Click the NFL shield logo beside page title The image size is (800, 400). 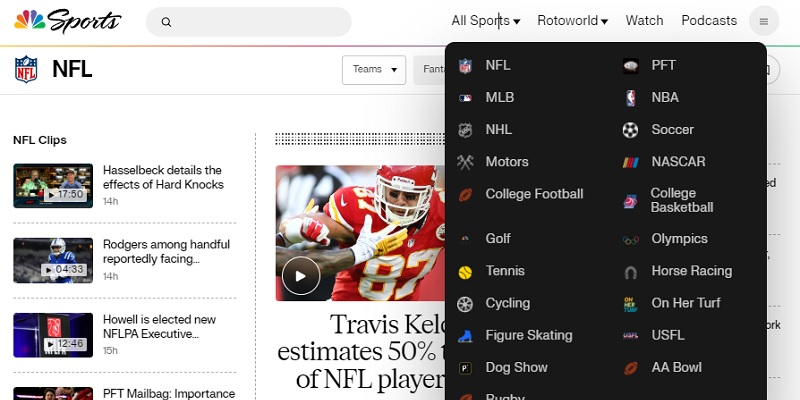[x=26, y=69]
